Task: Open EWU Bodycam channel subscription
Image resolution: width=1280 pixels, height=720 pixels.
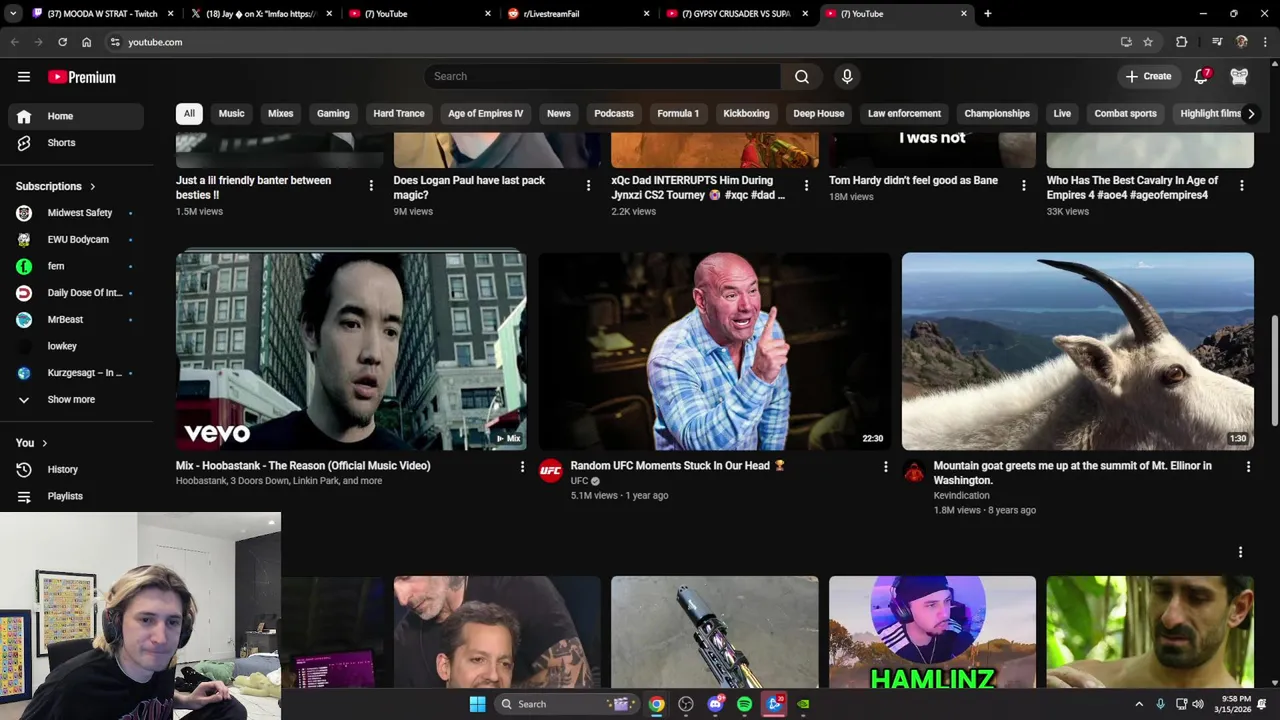Action: [76, 240]
